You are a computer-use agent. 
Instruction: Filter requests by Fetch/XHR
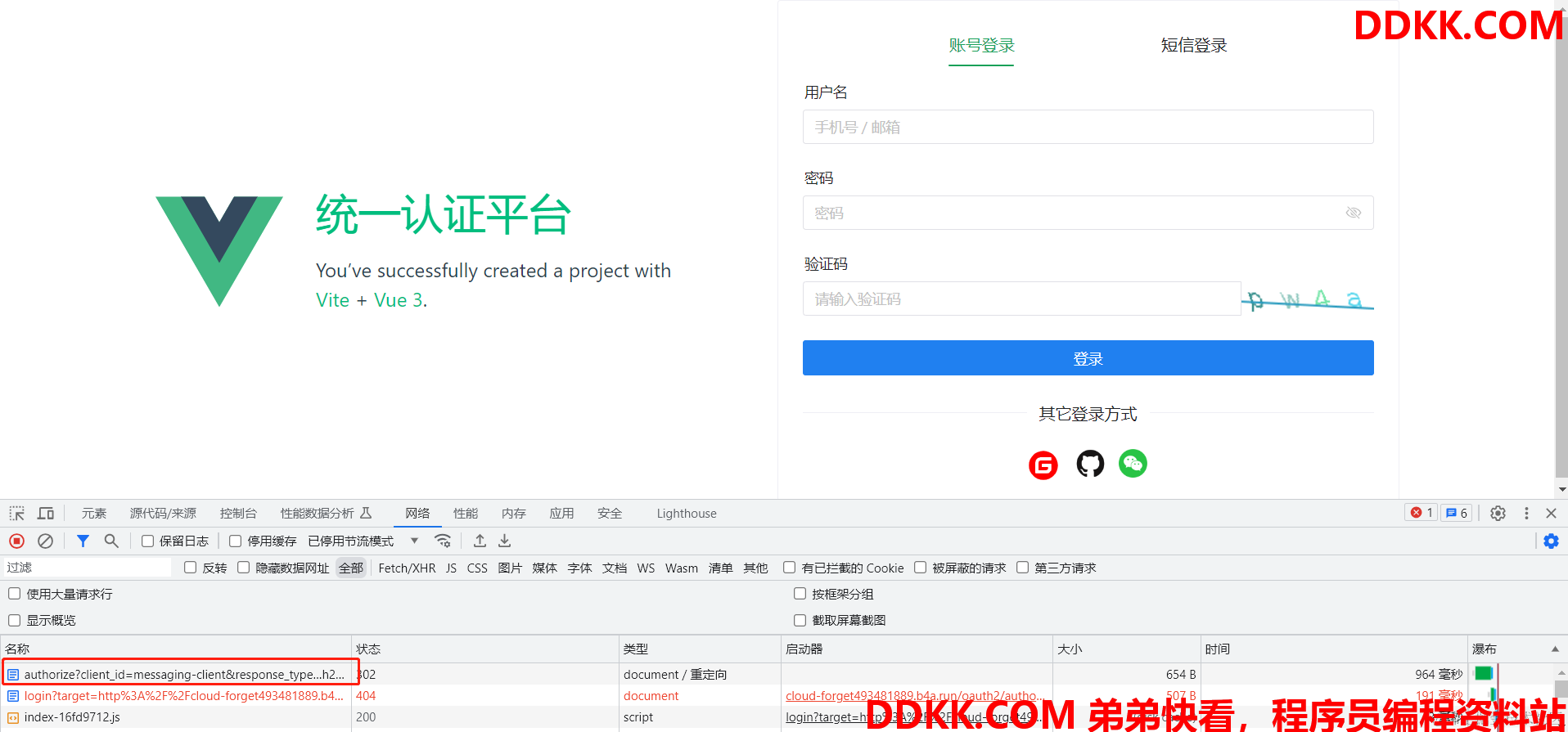(407, 568)
